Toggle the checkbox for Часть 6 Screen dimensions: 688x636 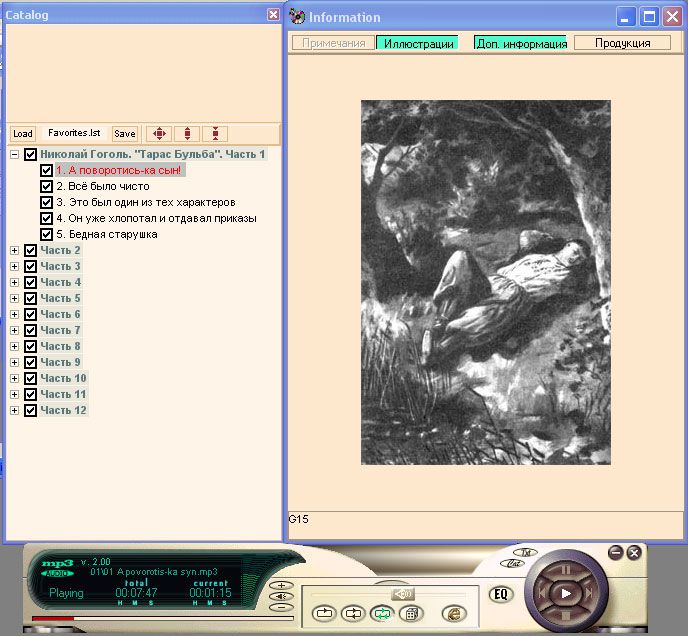pos(30,314)
